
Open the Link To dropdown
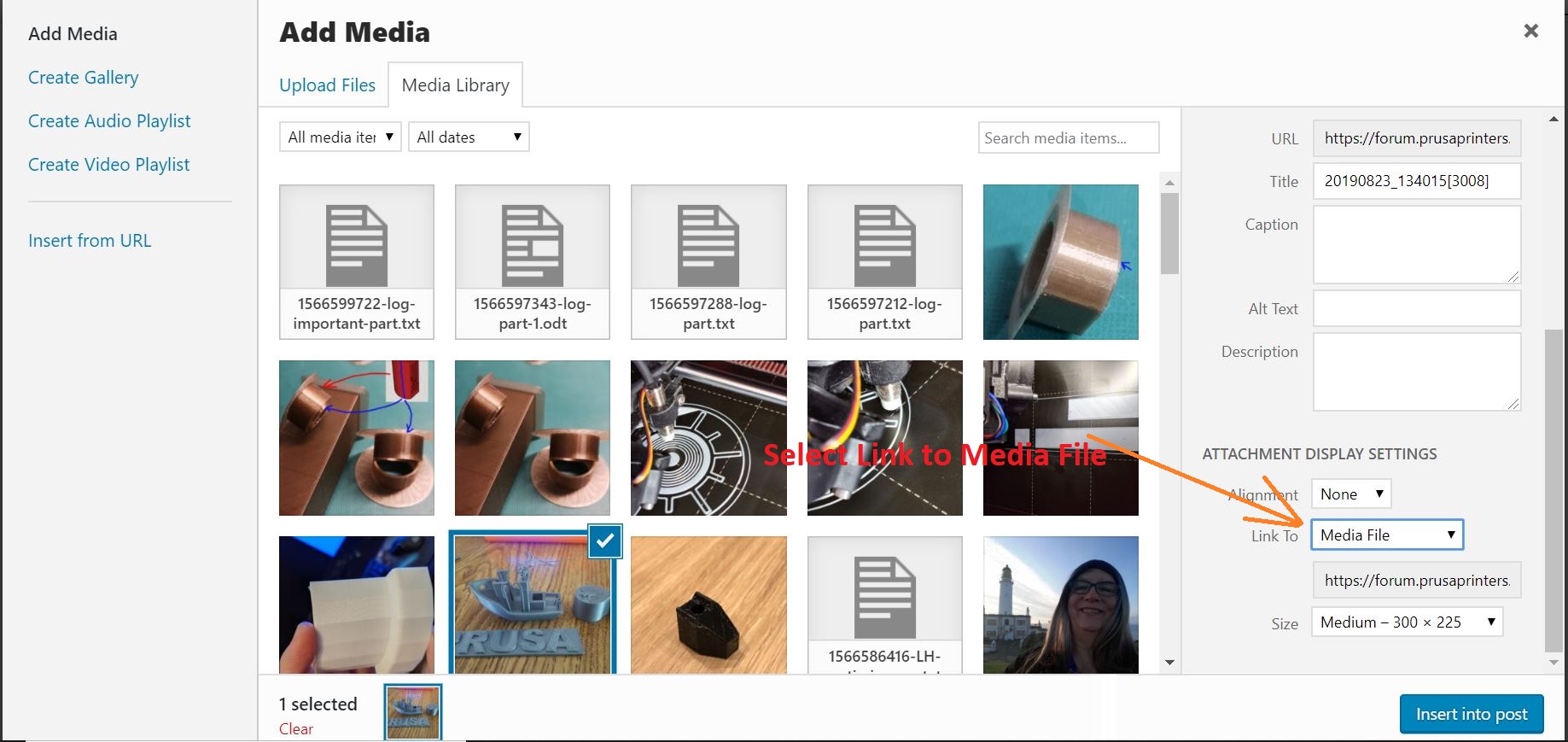pyautogui.click(x=1387, y=535)
